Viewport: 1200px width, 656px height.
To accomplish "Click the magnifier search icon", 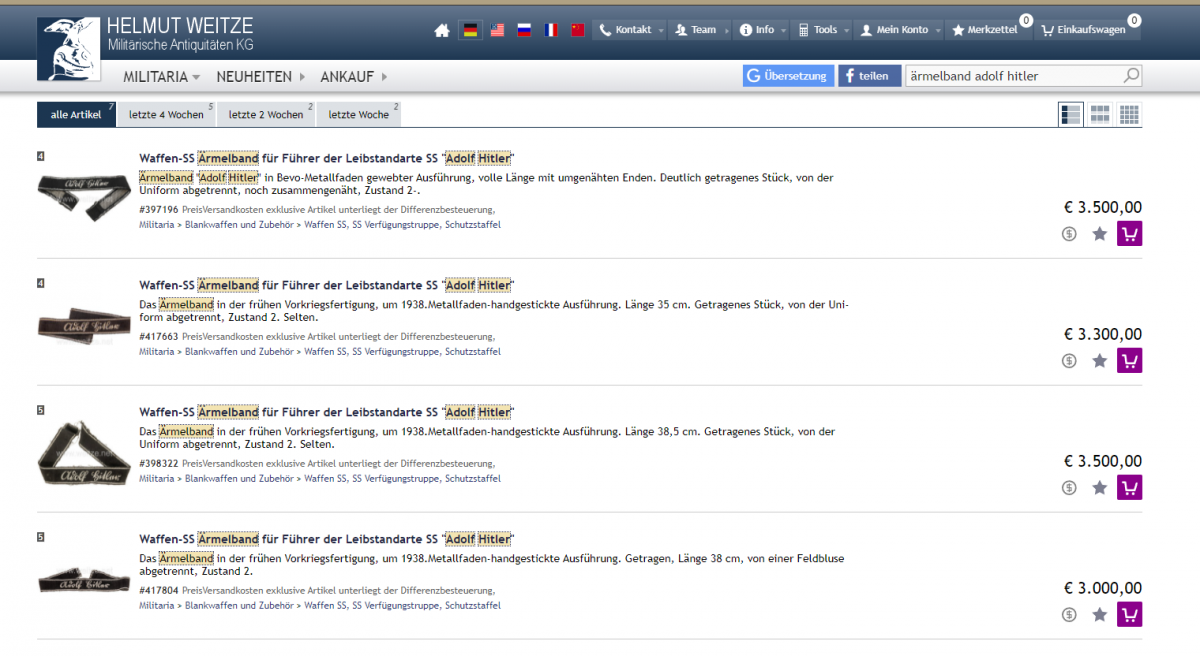I will pos(1131,76).
